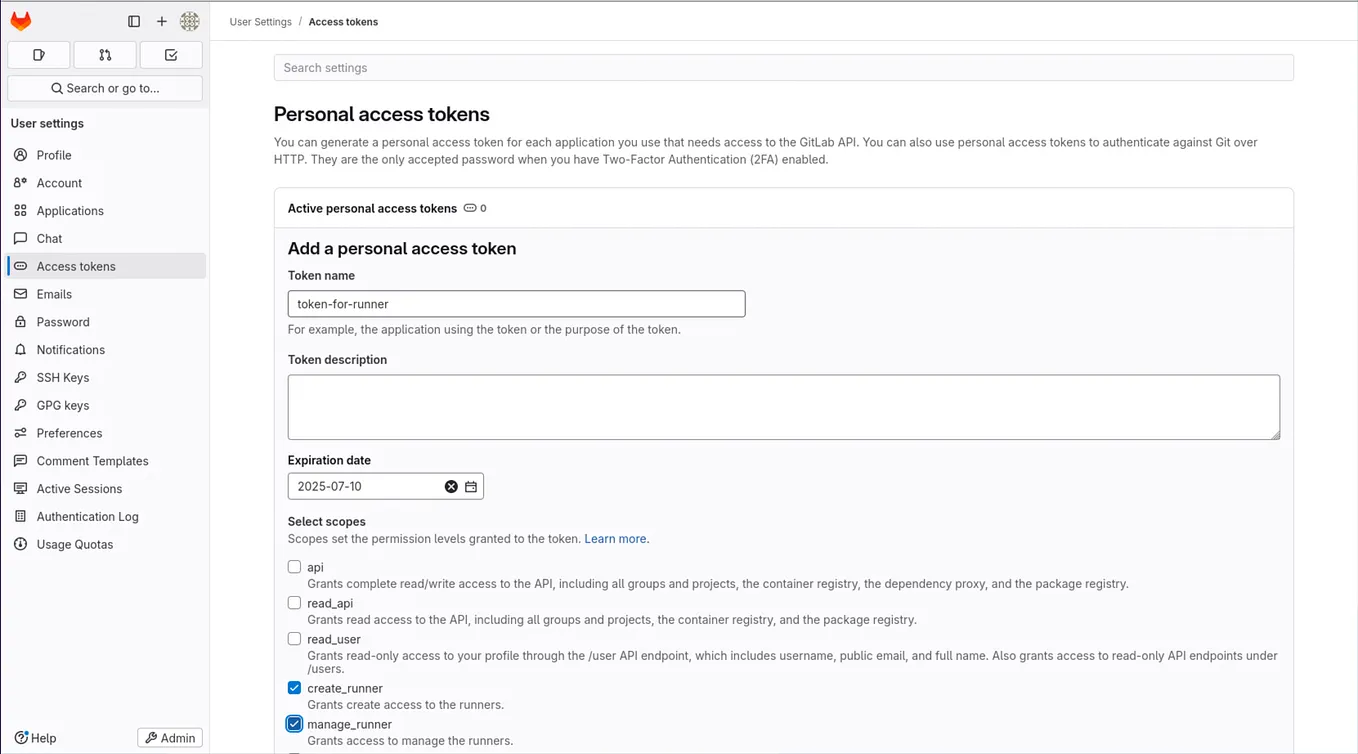The width and height of the screenshot is (1358, 754).
Task: Click inside the Token description field
Action: (x=783, y=405)
